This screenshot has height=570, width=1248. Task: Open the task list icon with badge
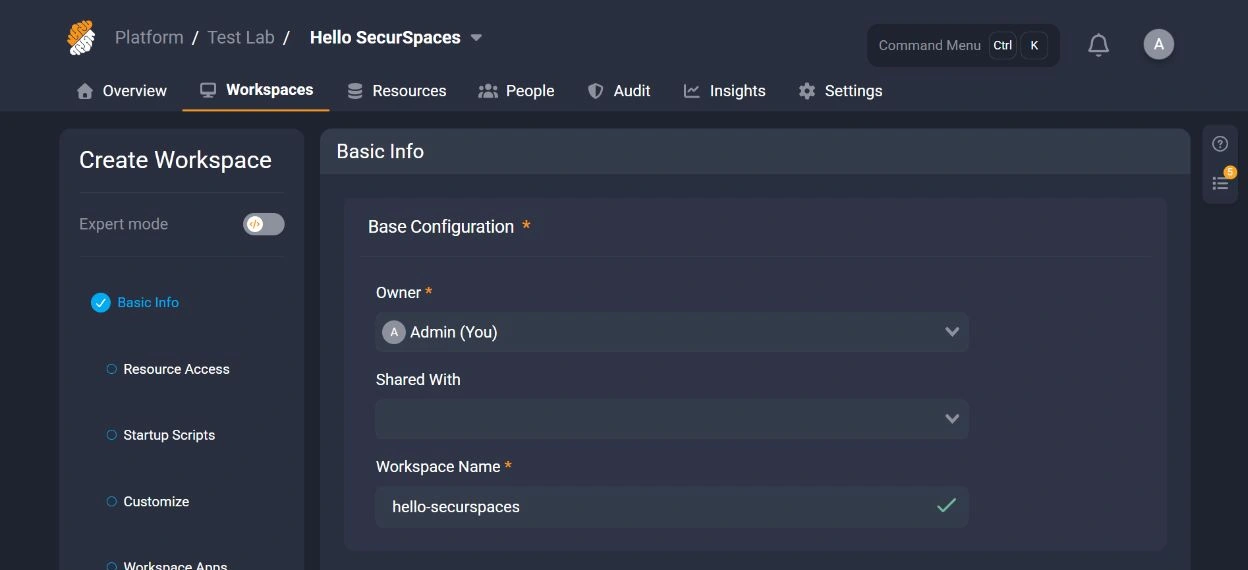point(1221,182)
